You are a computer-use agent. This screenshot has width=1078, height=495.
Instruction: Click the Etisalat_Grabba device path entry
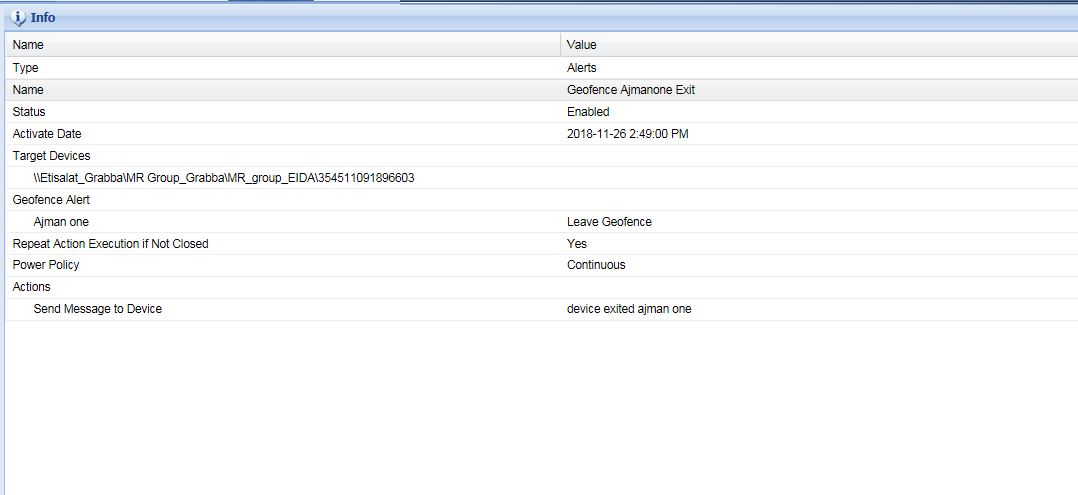223,178
